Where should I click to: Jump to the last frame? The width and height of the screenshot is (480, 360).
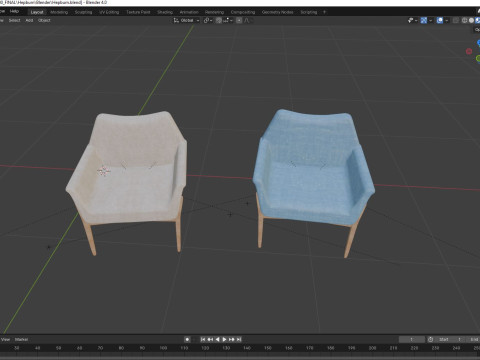click(x=239, y=339)
